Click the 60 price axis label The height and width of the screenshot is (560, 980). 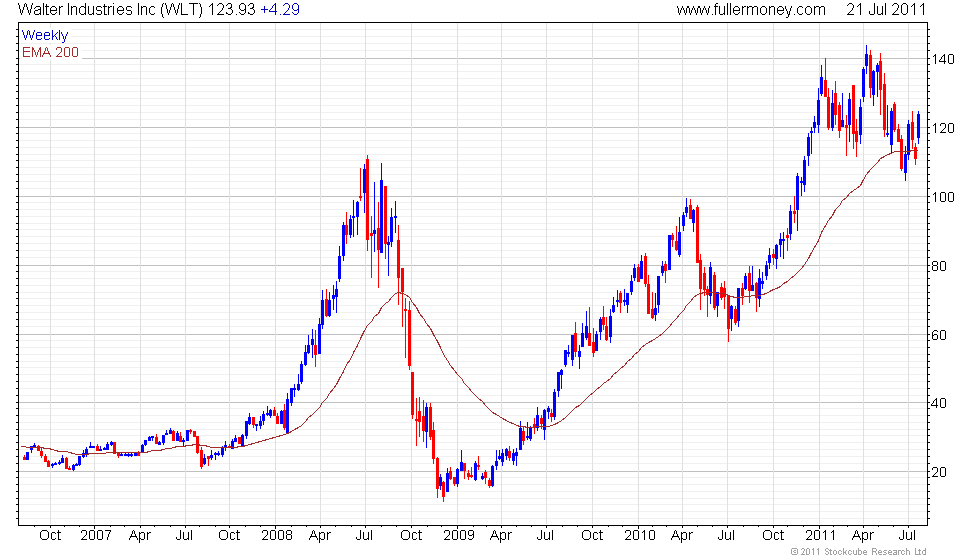point(939,335)
